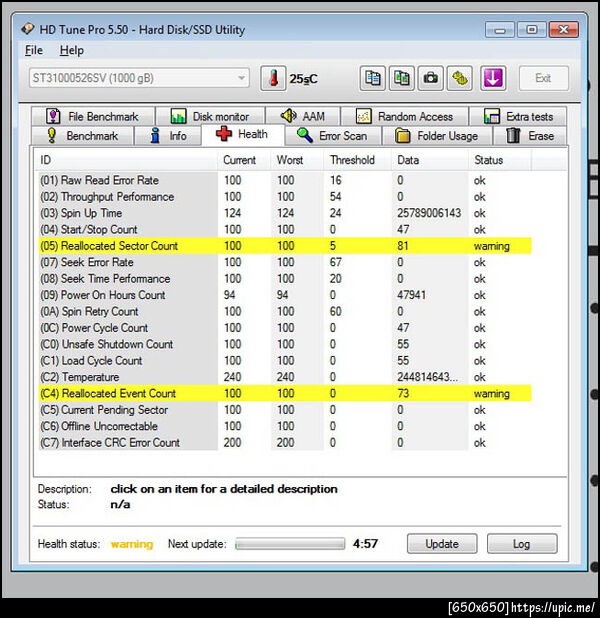The width and height of the screenshot is (600, 618).
Task: Click the warning status of Reallocated Sector Count
Action: coord(492,246)
